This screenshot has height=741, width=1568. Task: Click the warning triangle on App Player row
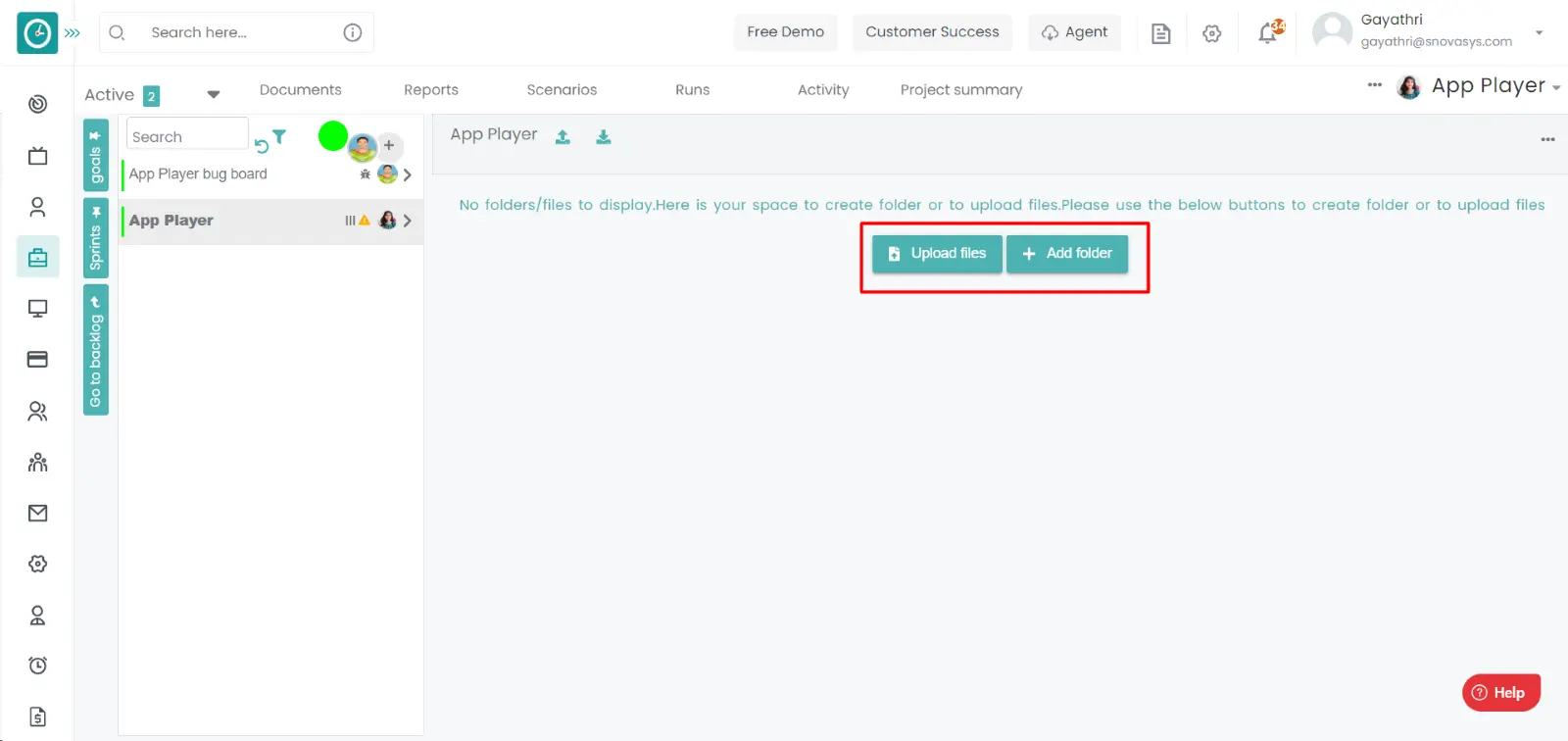(x=365, y=221)
